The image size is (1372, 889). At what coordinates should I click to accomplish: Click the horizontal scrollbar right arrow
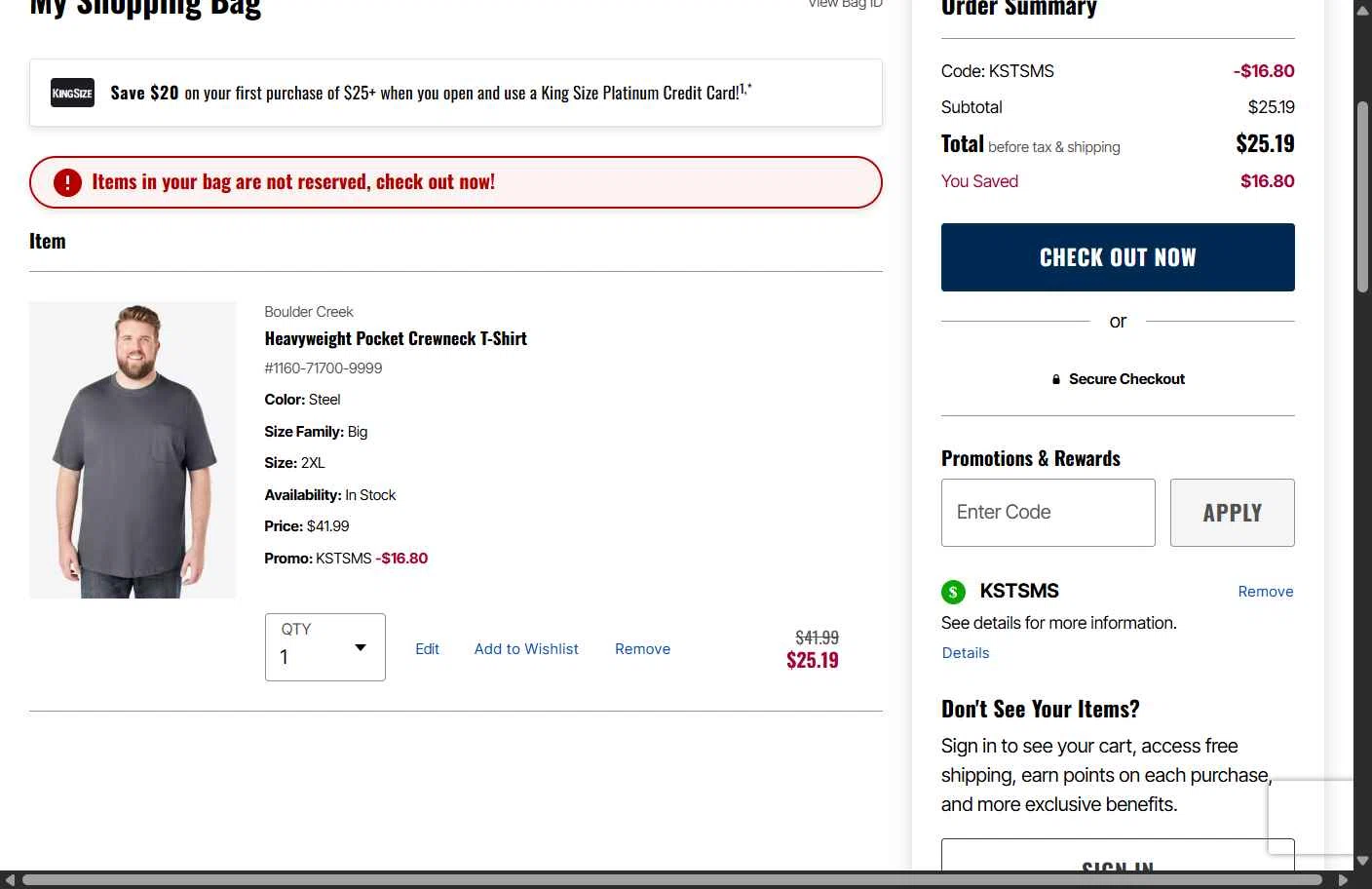1343,879
